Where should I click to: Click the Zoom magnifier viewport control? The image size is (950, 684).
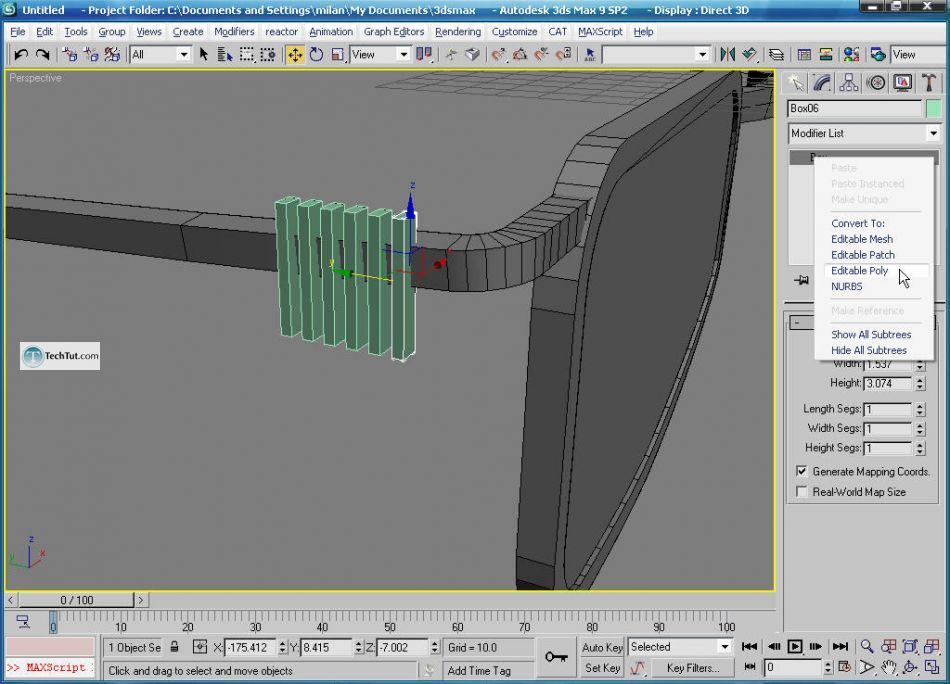867,646
